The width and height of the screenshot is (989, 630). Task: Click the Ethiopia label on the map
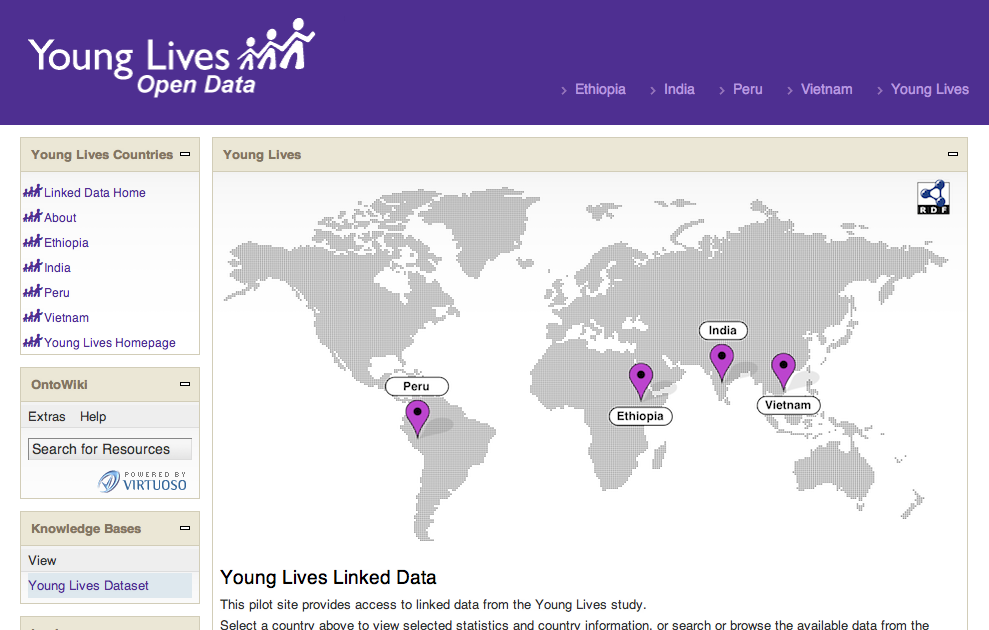[x=640, y=416]
